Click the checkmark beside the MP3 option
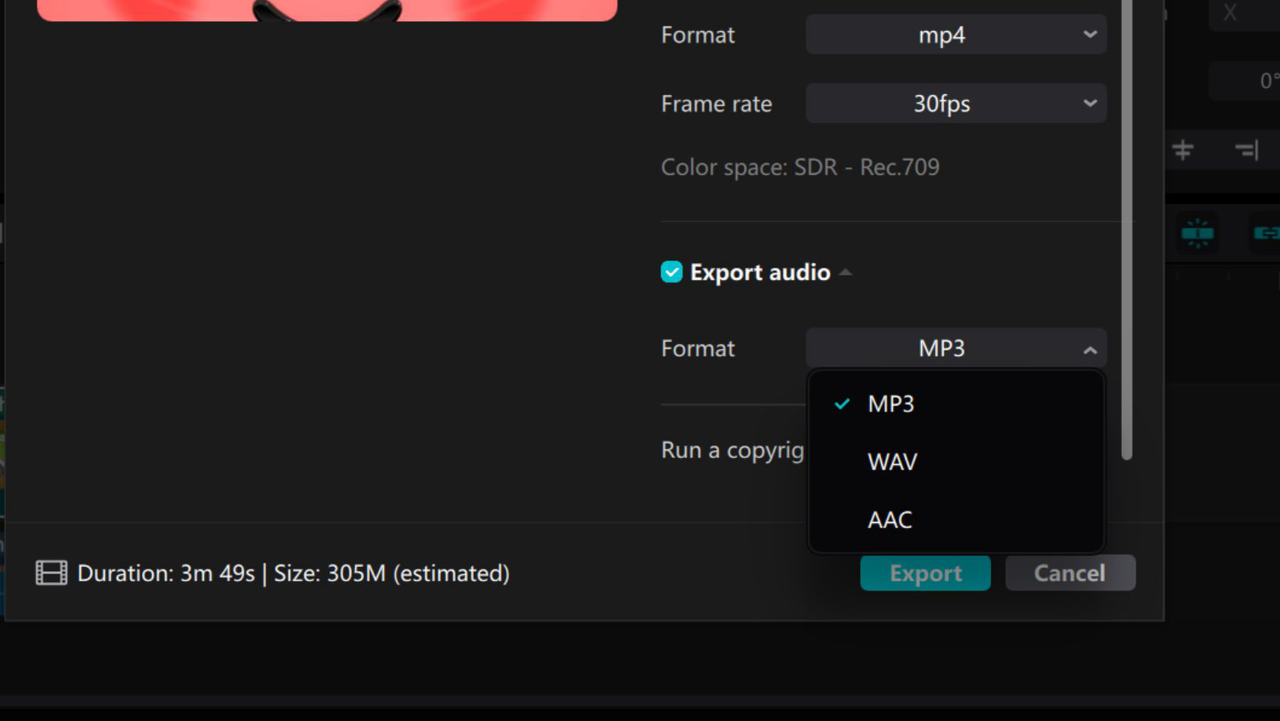The width and height of the screenshot is (1280, 721). pos(842,404)
